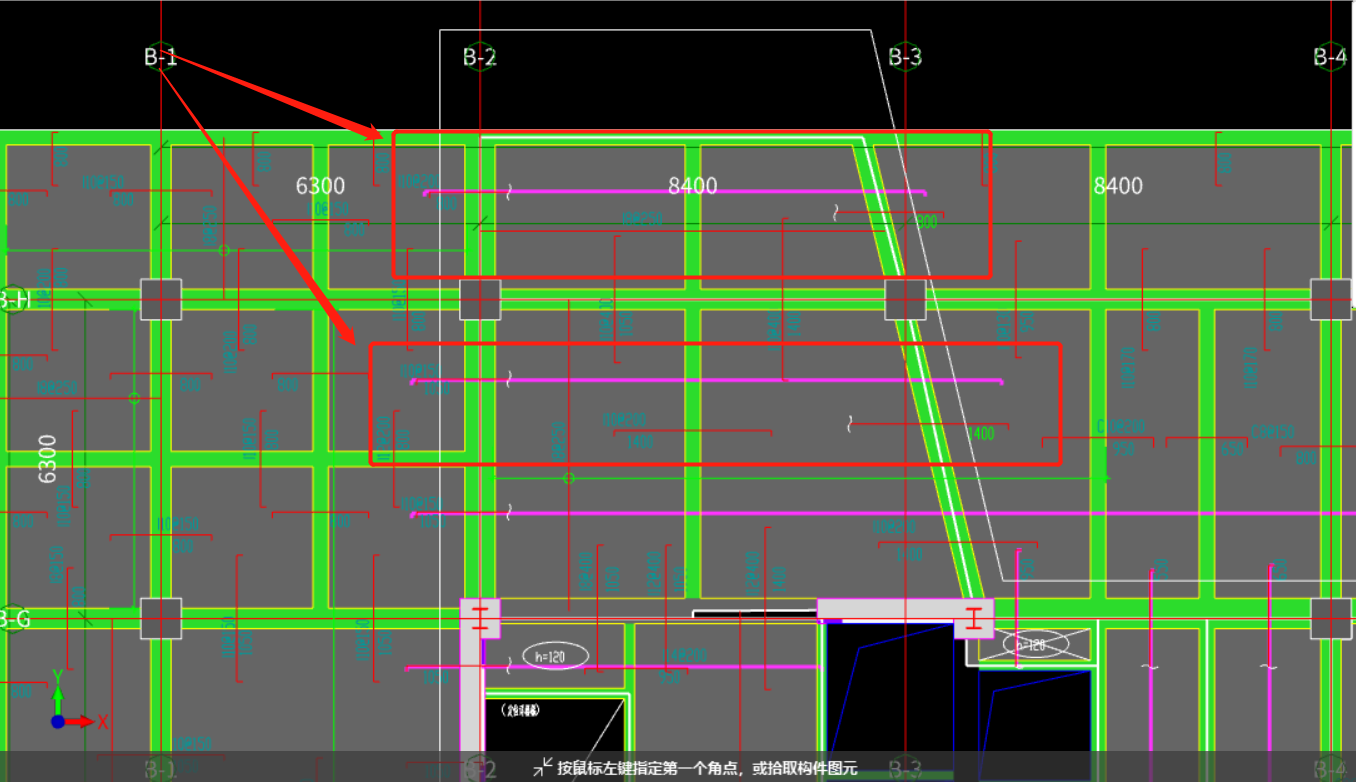Click the snap cursor icon in the prompt bar
The width and height of the screenshot is (1356, 782).
(542, 767)
